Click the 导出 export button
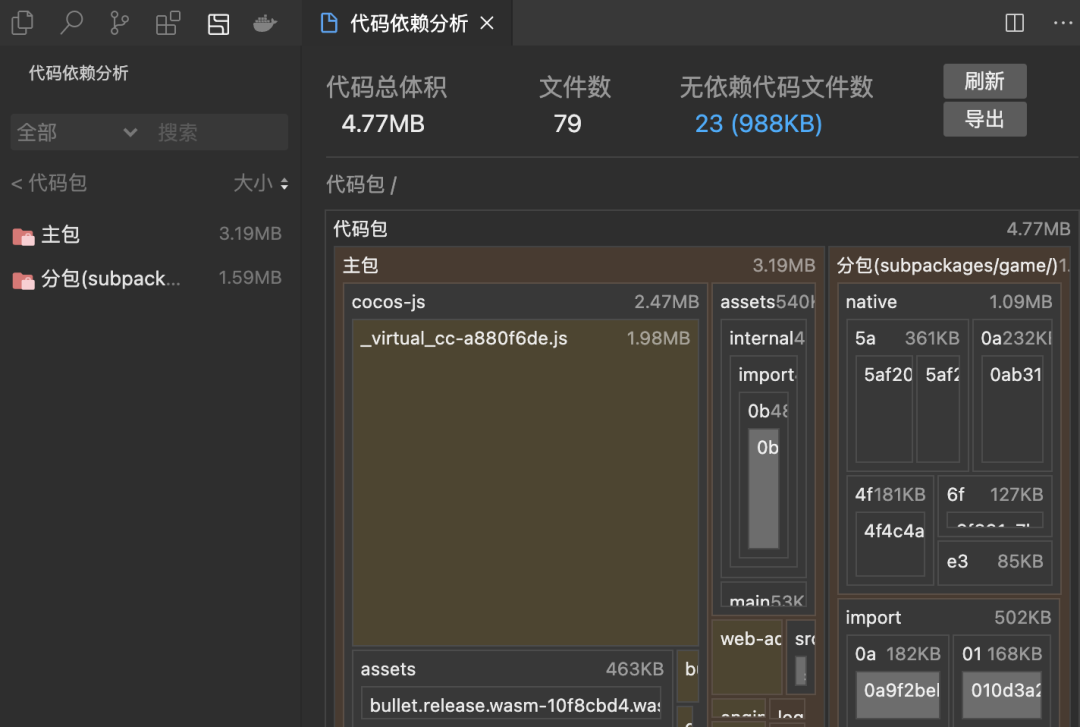Screen dimensions: 1080x727 984,118
